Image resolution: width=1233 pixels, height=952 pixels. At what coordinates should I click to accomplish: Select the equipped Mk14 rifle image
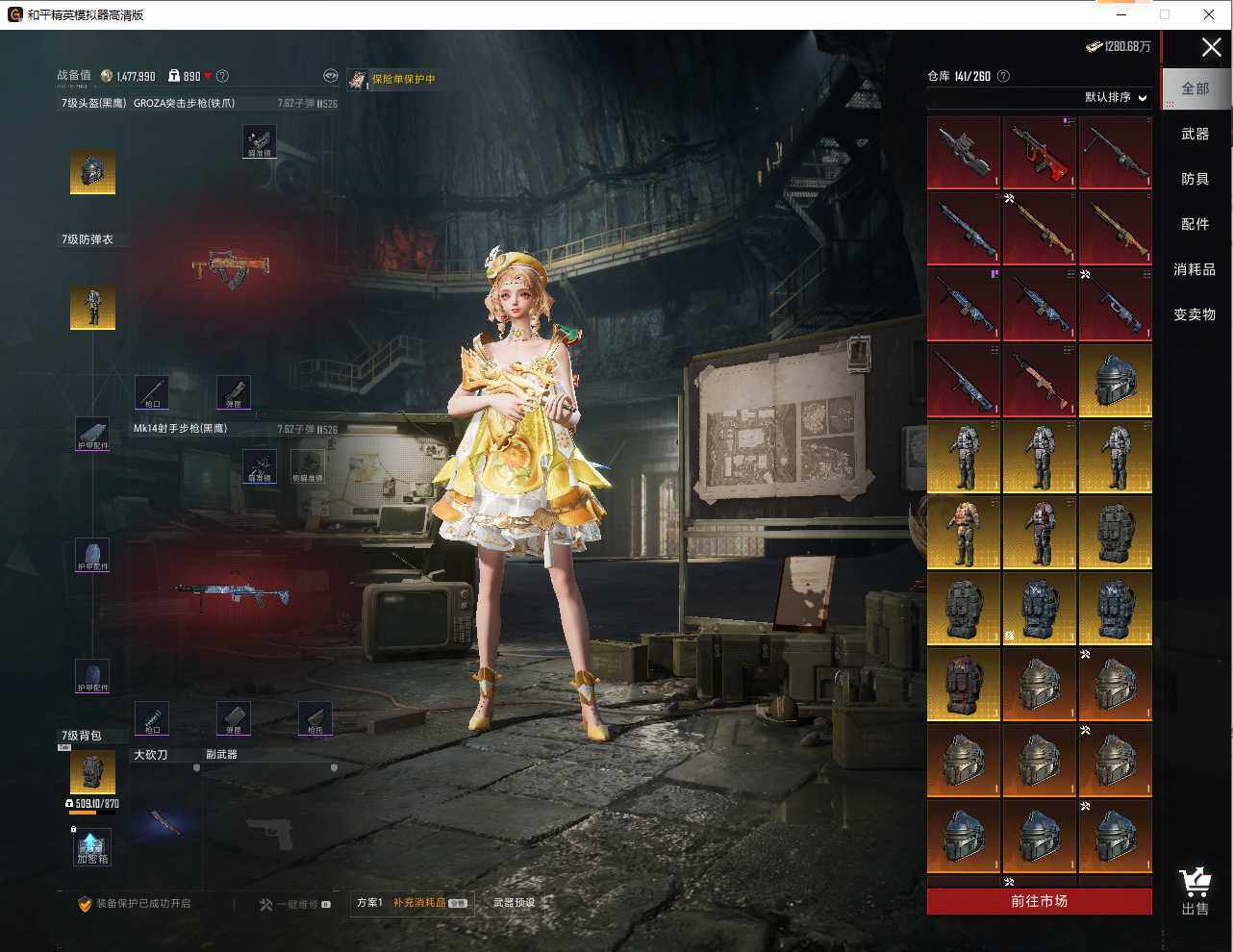pos(232,592)
